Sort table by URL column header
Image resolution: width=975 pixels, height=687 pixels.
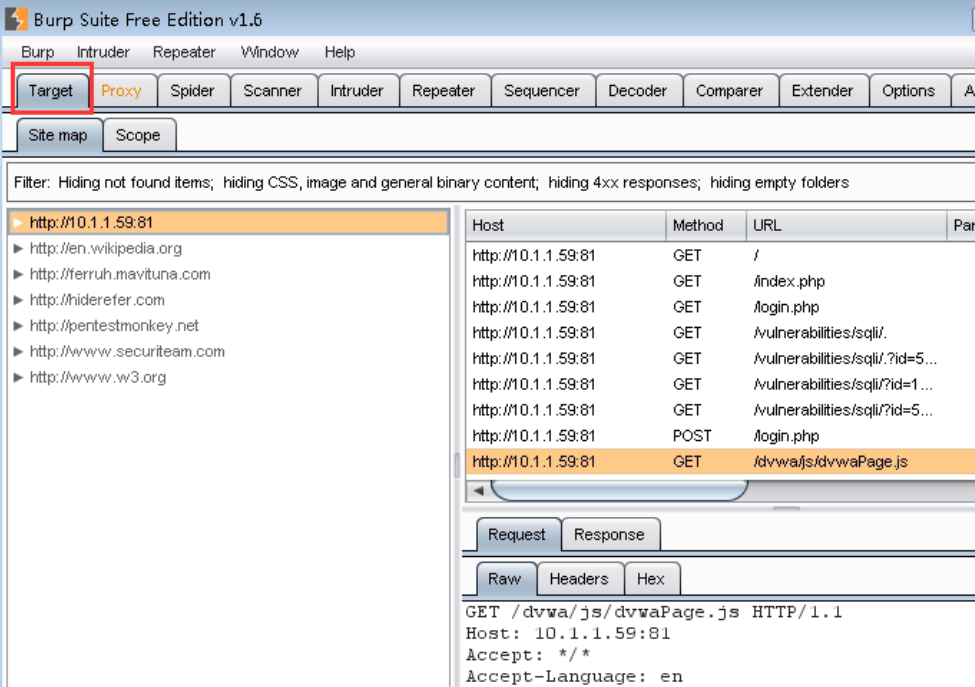click(x=846, y=225)
